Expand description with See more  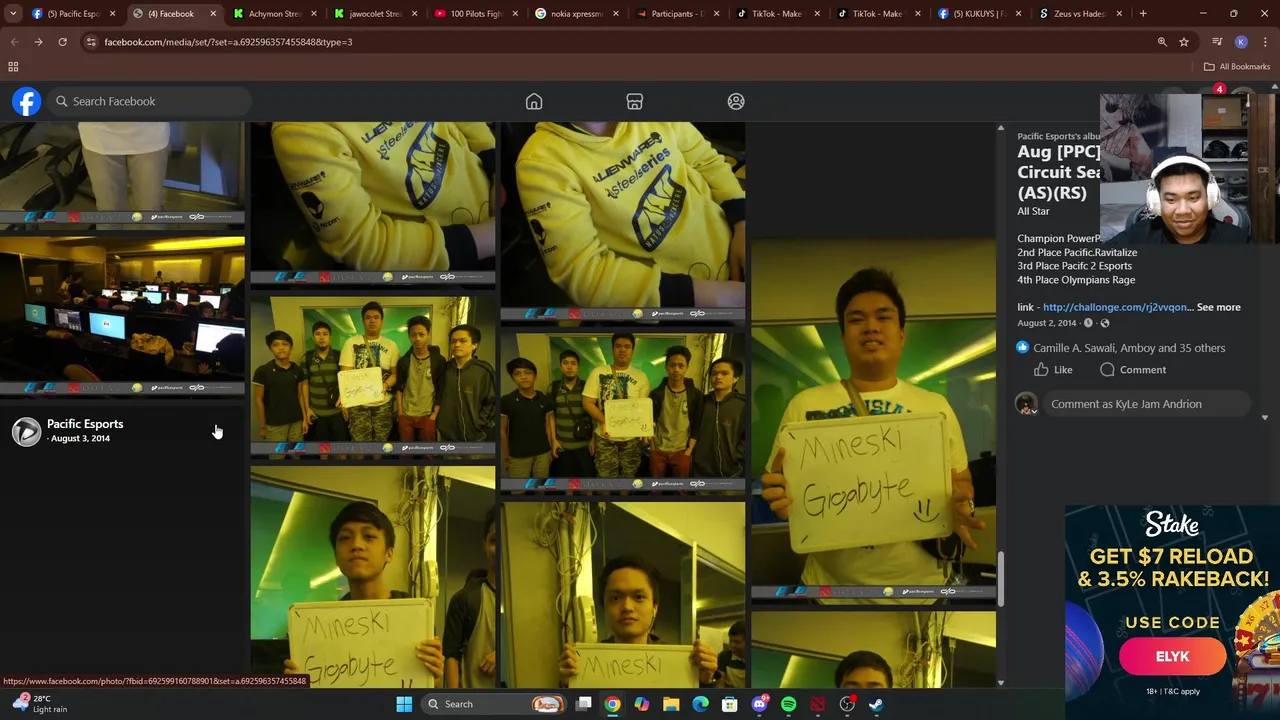[1218, 307]
